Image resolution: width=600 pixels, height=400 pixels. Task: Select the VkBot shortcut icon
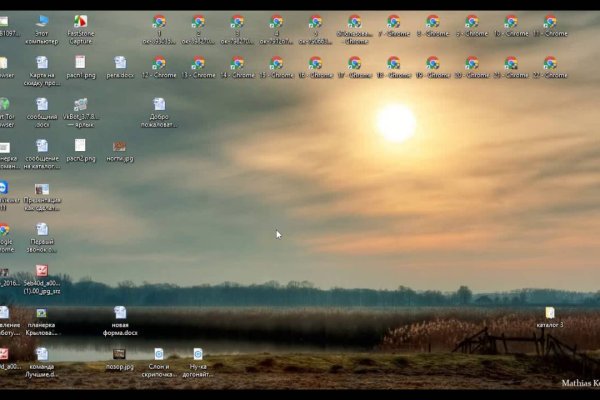(x=80, y=104)
